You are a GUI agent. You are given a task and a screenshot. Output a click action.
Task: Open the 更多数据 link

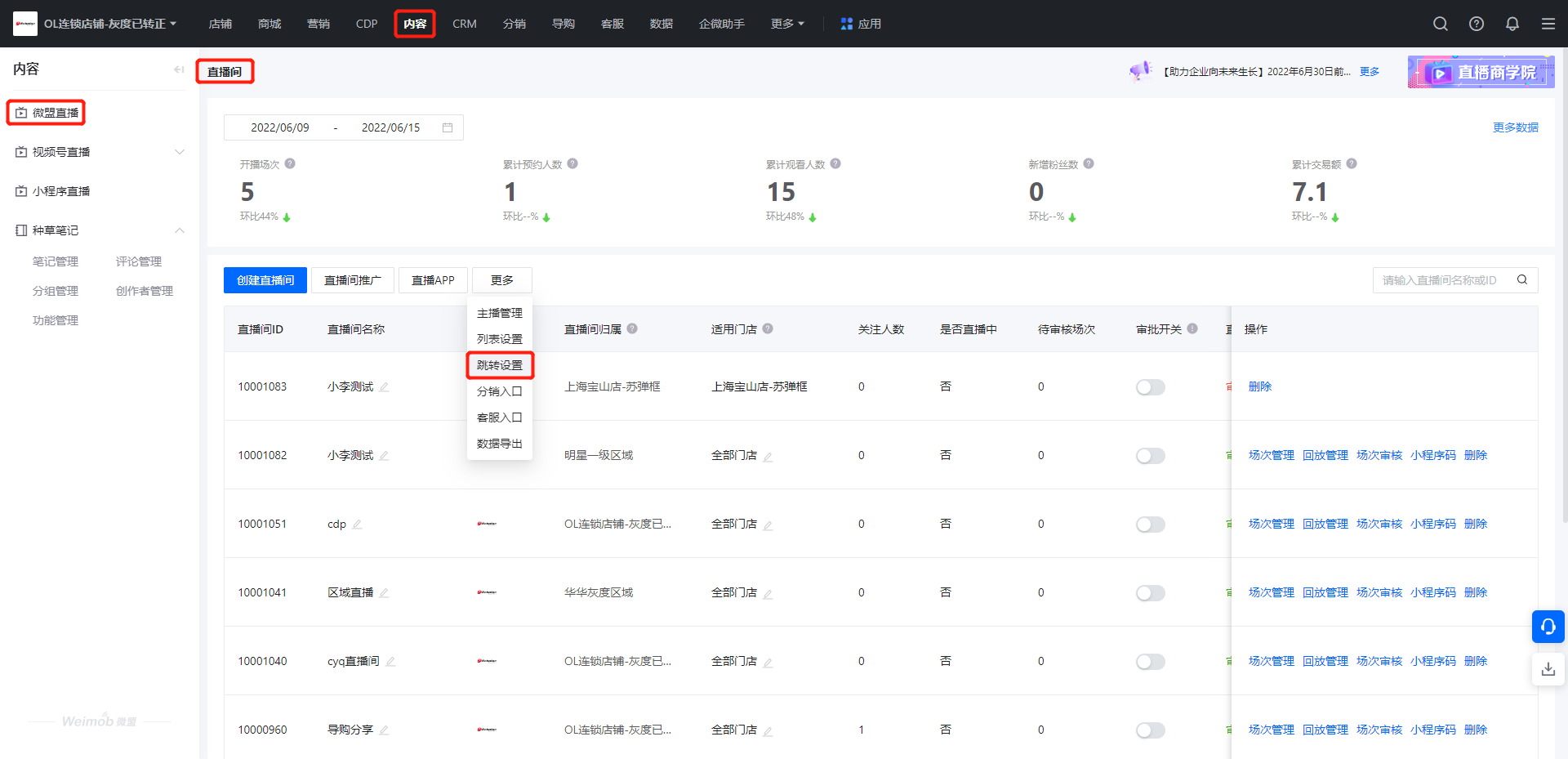click(1516, 127)
